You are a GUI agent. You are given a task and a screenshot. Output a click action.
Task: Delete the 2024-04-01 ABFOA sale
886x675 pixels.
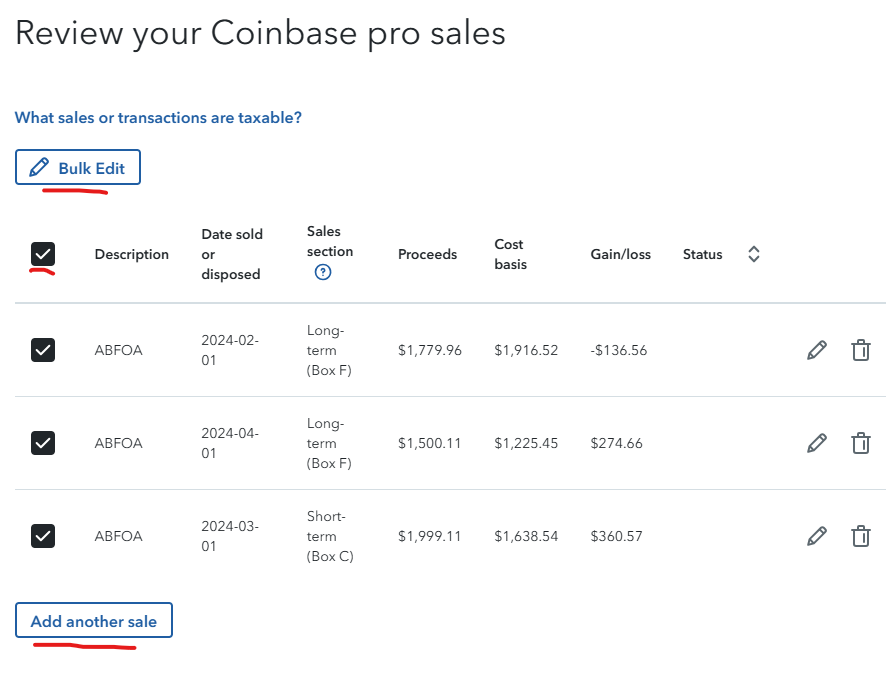click(861, 443)
